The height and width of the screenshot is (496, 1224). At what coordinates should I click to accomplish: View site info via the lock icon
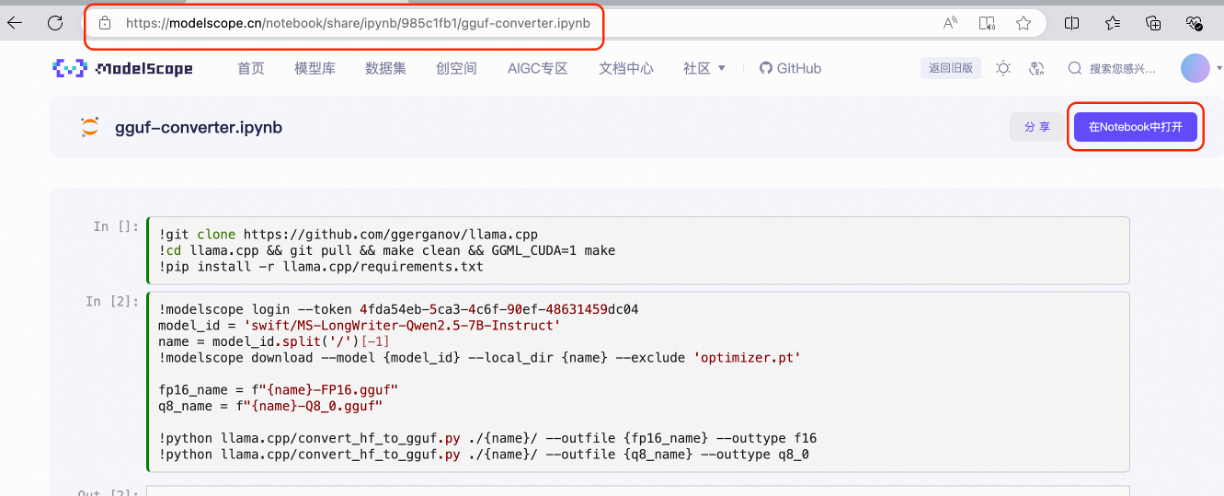pos(104,22)
